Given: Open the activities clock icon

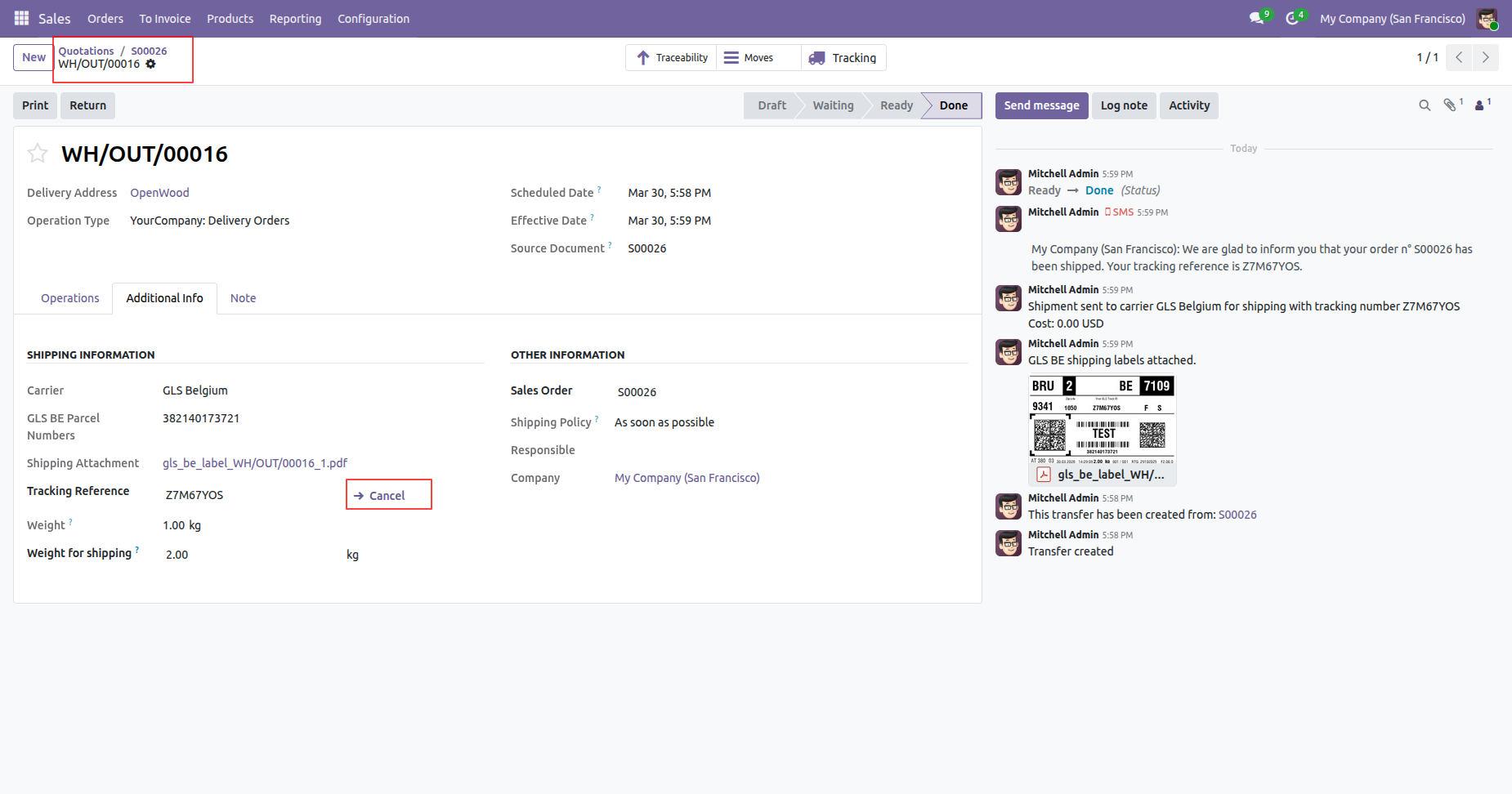Looking at the screenshot, I should point(1292,18).
